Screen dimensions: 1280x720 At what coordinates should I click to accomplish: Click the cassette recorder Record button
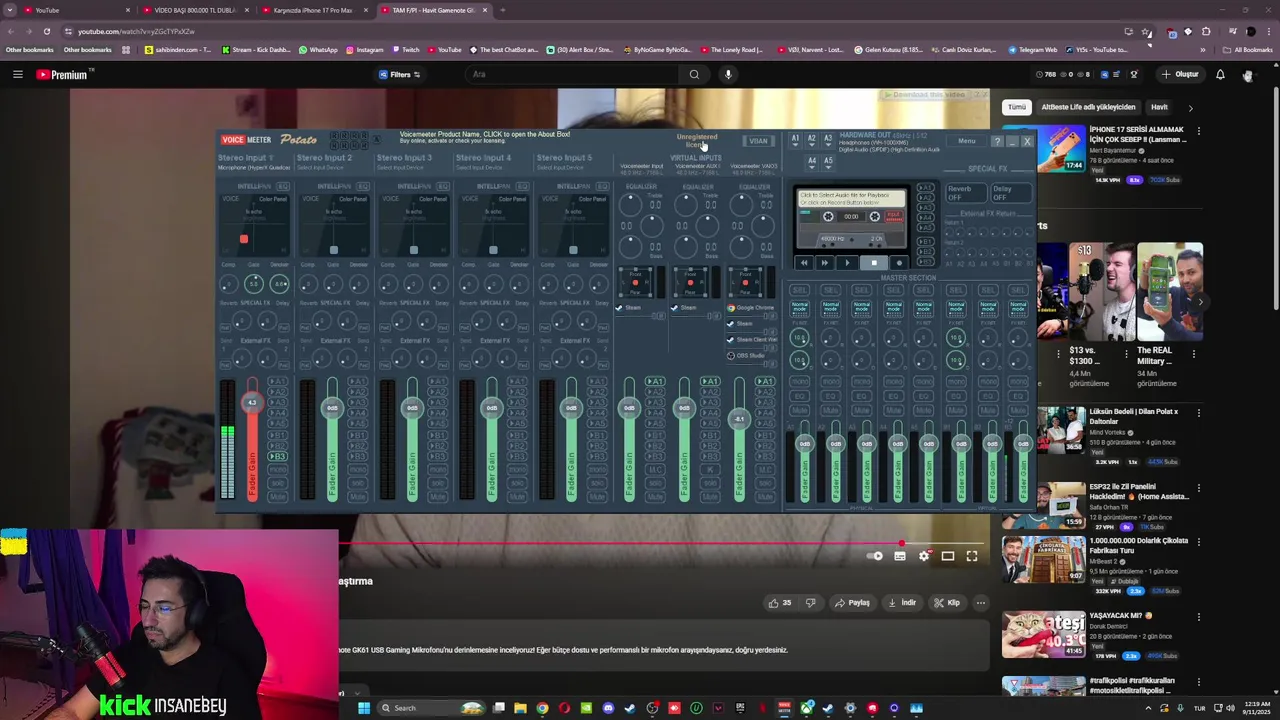click(x=897, y=263)
